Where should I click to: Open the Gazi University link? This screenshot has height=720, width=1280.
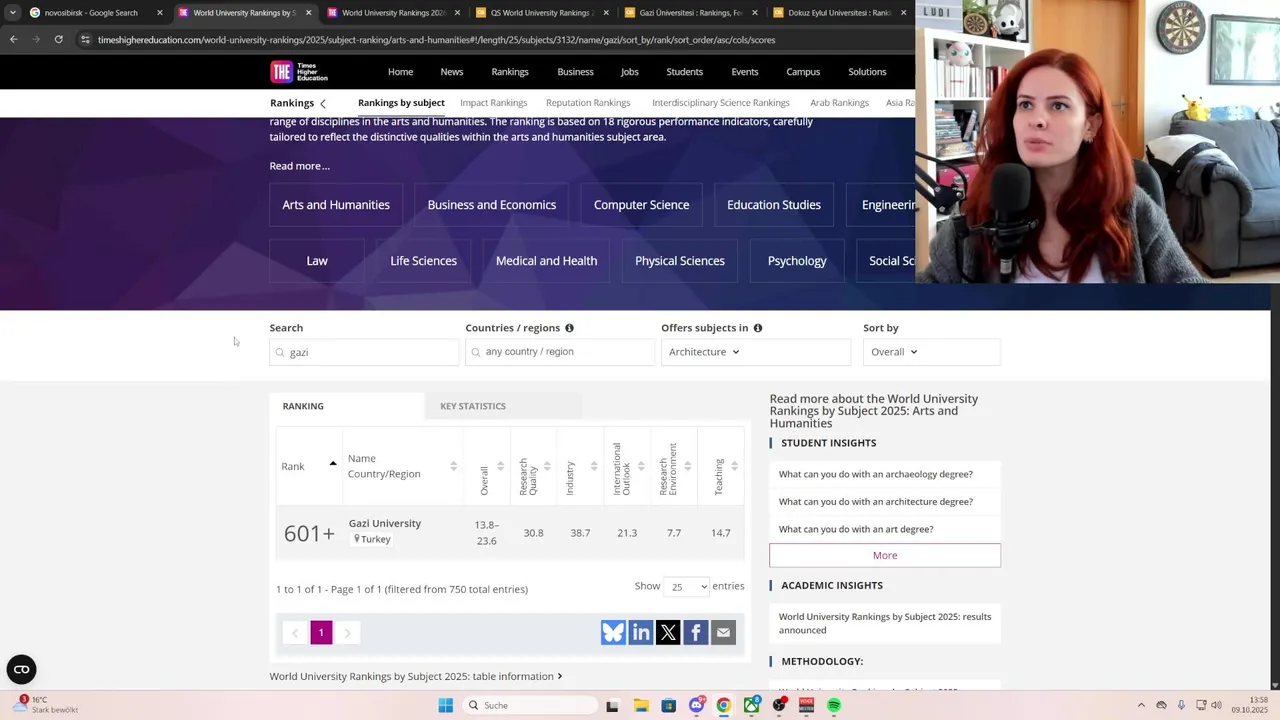[x=385, y=523]
